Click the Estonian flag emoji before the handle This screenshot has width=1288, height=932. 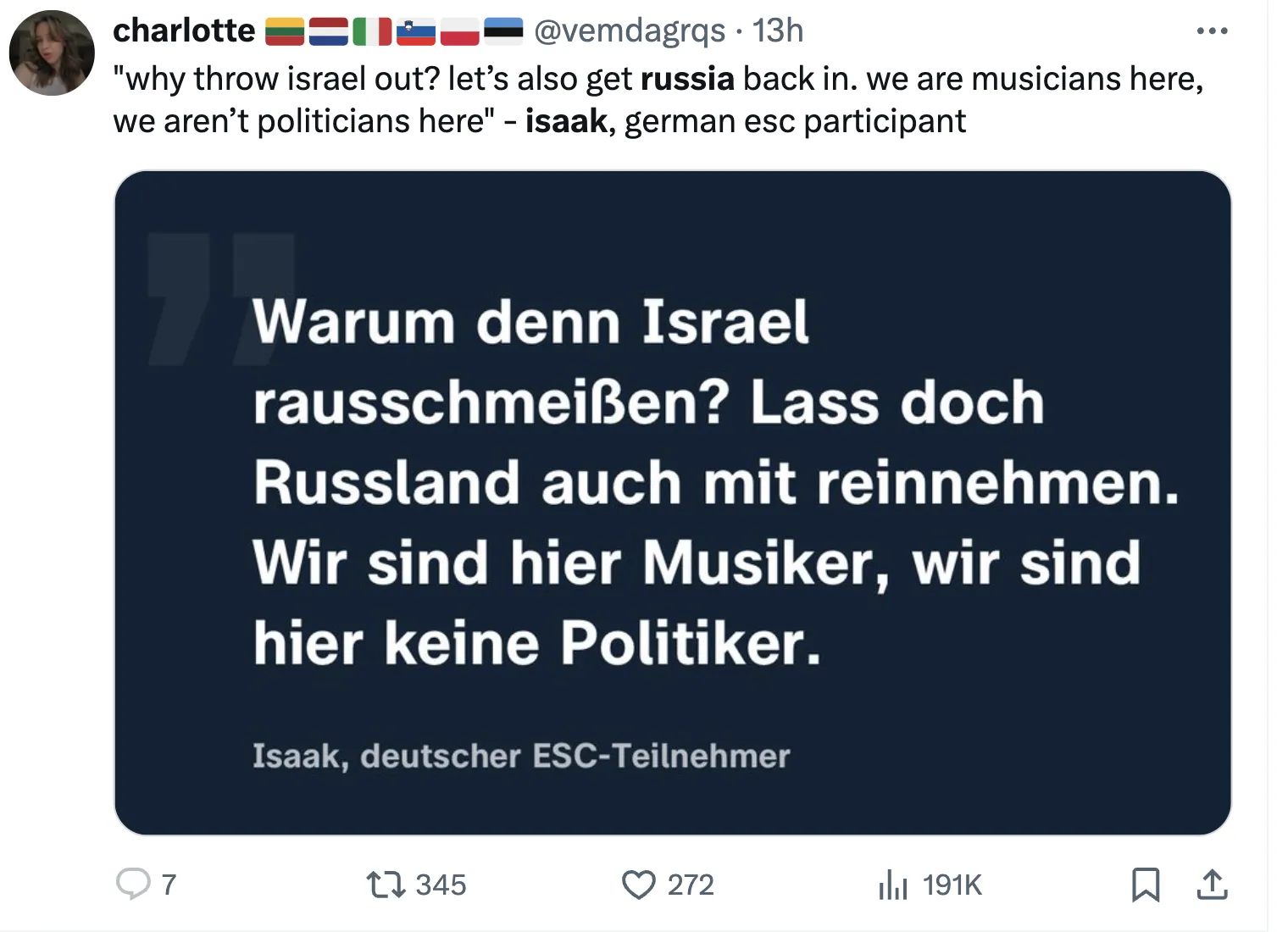(503, 31)
